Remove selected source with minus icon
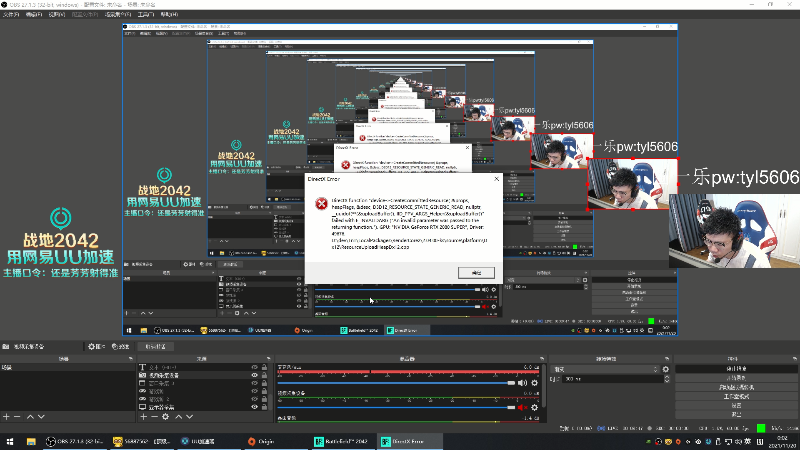 coord(155,417)
